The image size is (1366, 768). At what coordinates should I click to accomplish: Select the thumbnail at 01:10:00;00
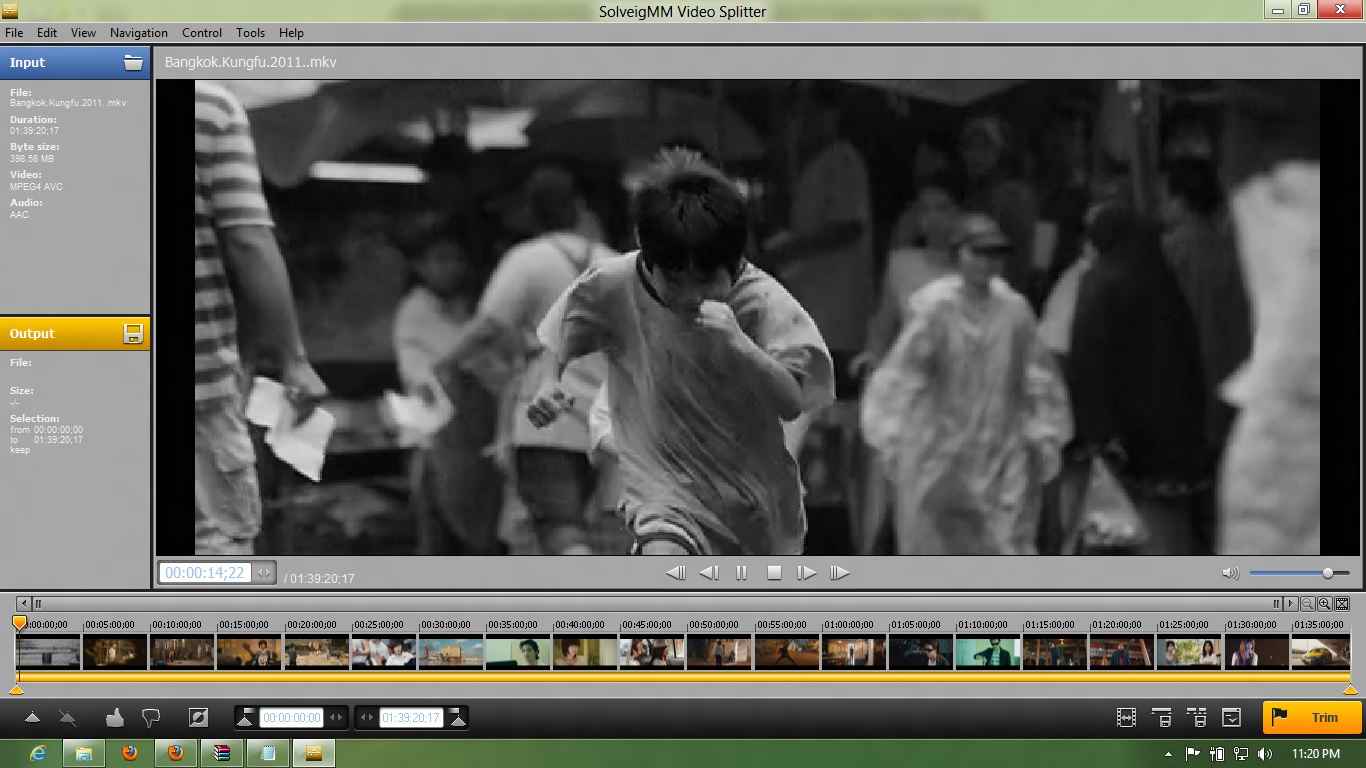pos(988,653)
